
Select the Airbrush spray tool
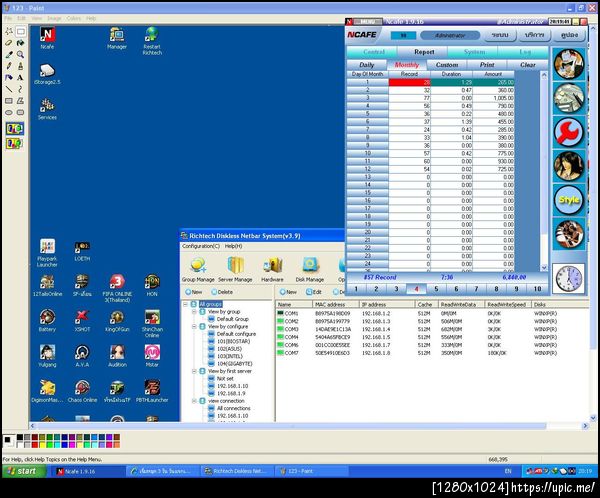point(9,77)
